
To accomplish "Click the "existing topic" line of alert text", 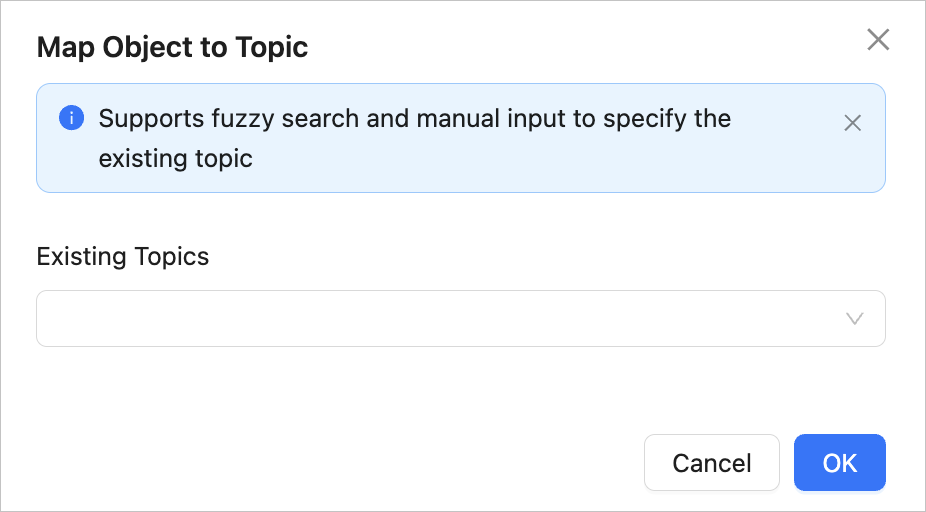I will pos(175,158).
